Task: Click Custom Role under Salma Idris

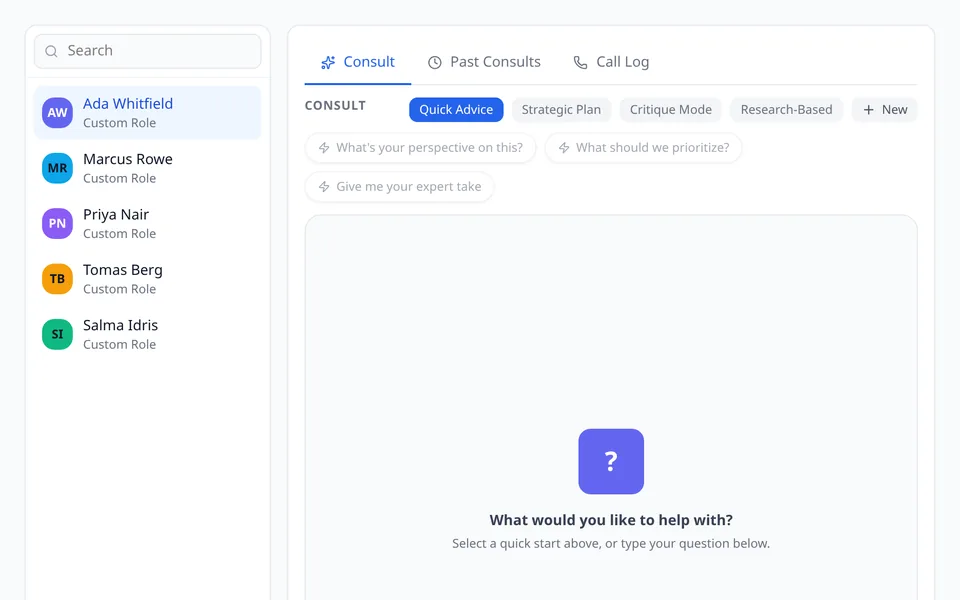Action: coord(119,344)
